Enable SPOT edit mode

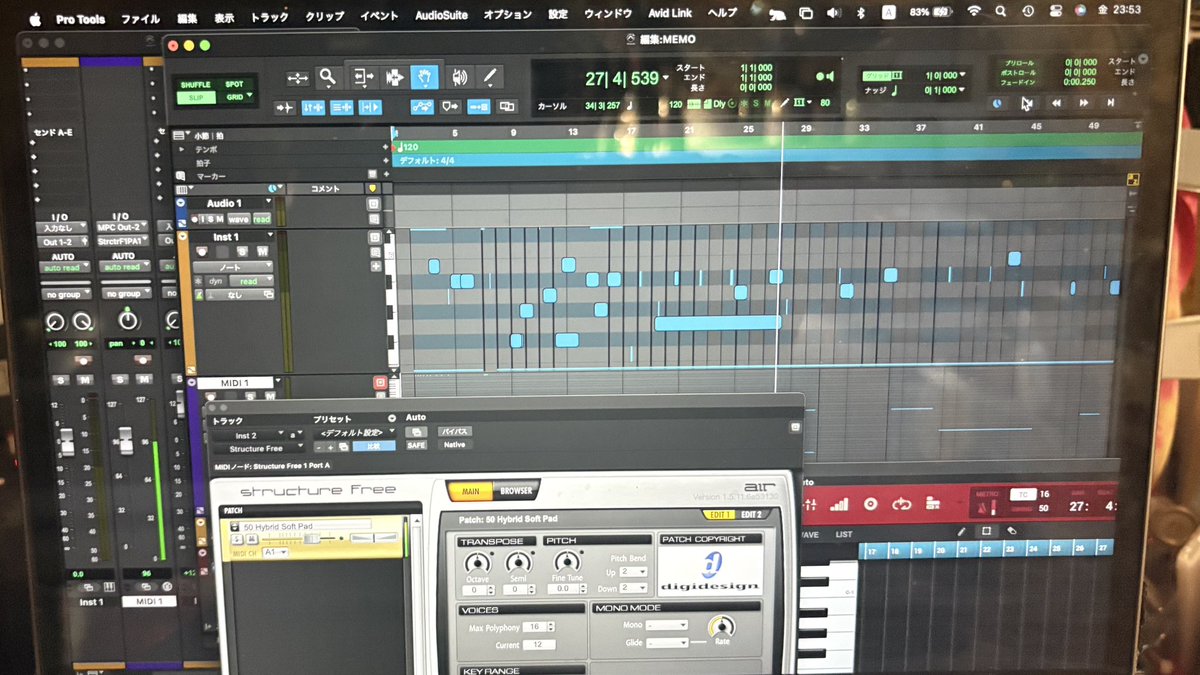pyautogui.click(x=234, y=85)
